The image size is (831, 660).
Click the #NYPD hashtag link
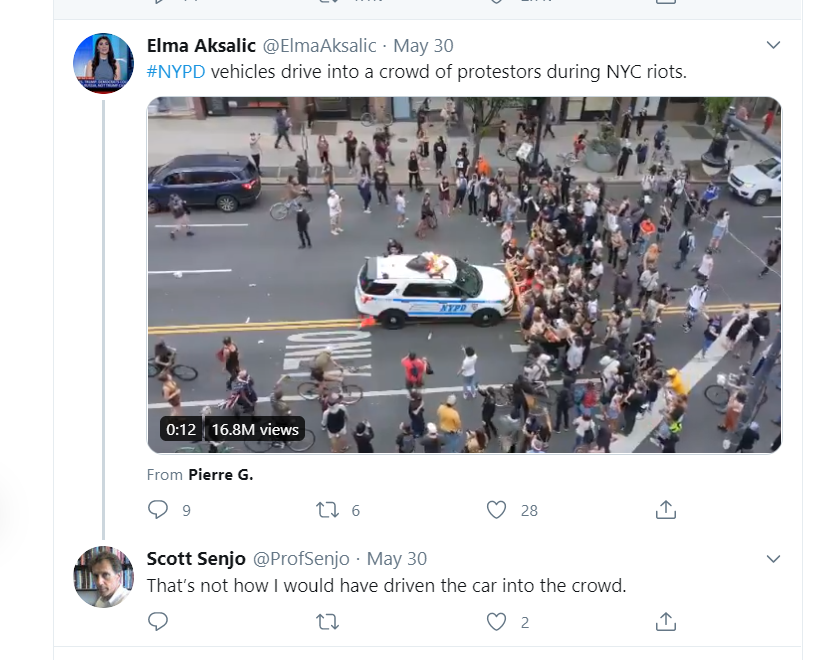175,72
